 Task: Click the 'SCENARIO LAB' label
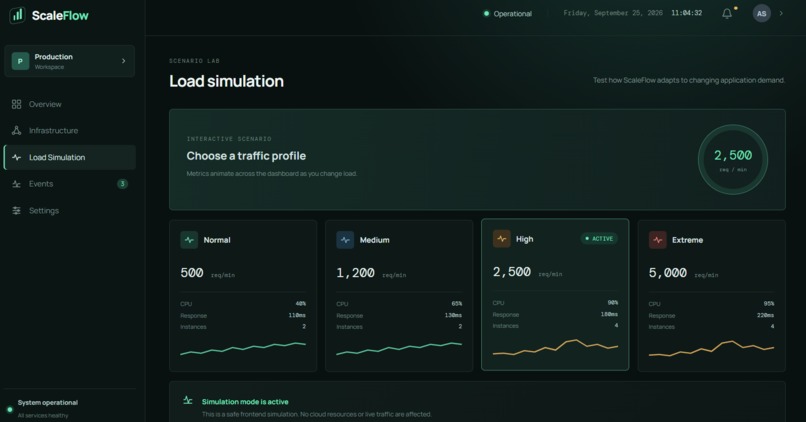[x=194, y=61]
